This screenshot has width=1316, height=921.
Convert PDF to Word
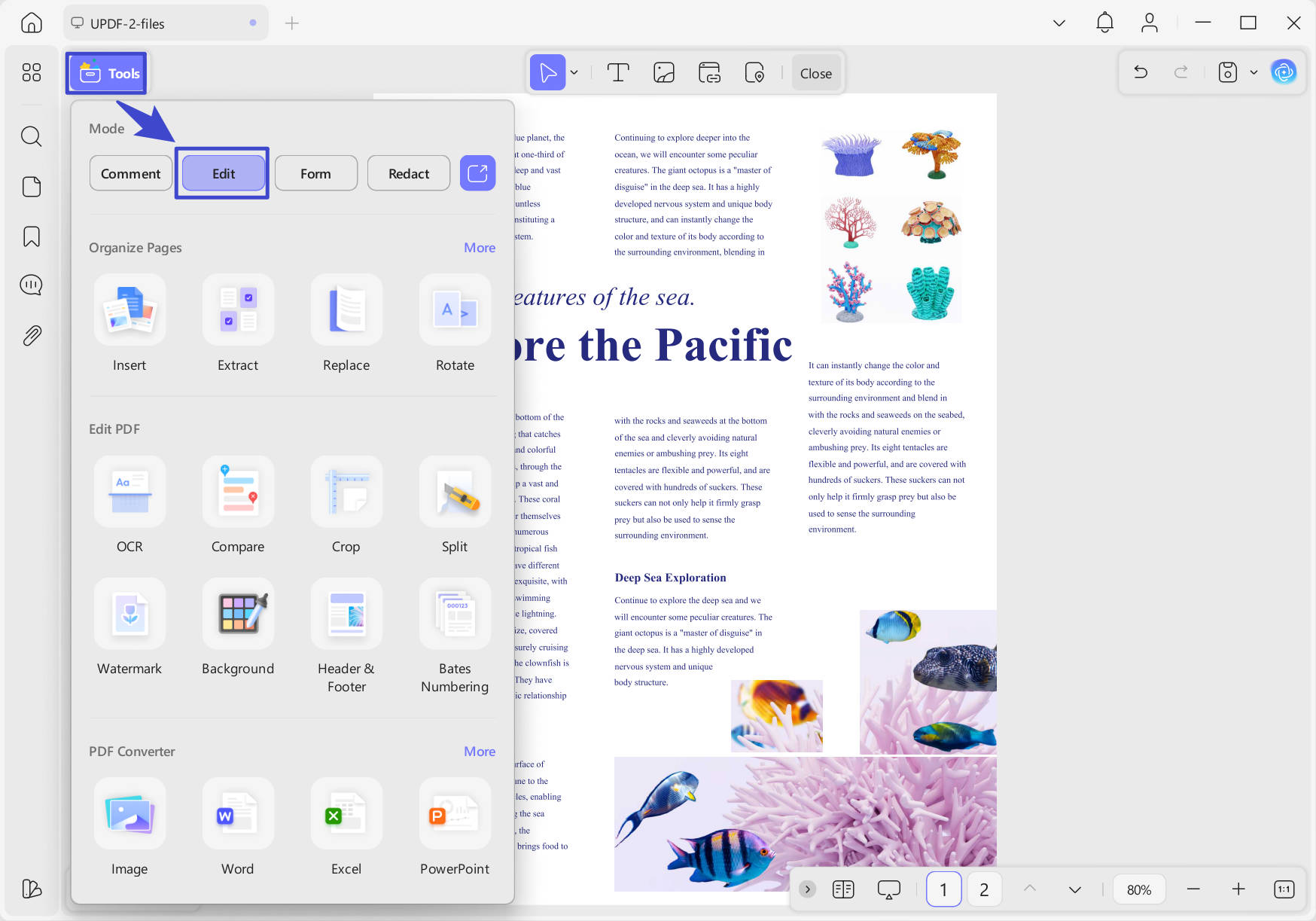[x=238, y=828]
